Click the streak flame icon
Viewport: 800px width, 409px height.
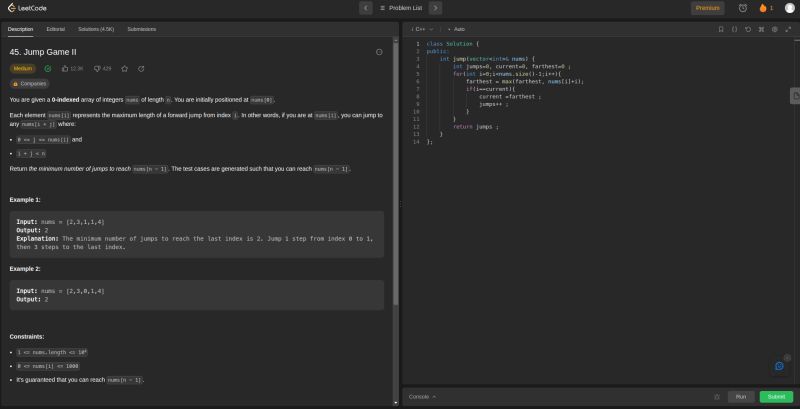click(x=764, y=8)
